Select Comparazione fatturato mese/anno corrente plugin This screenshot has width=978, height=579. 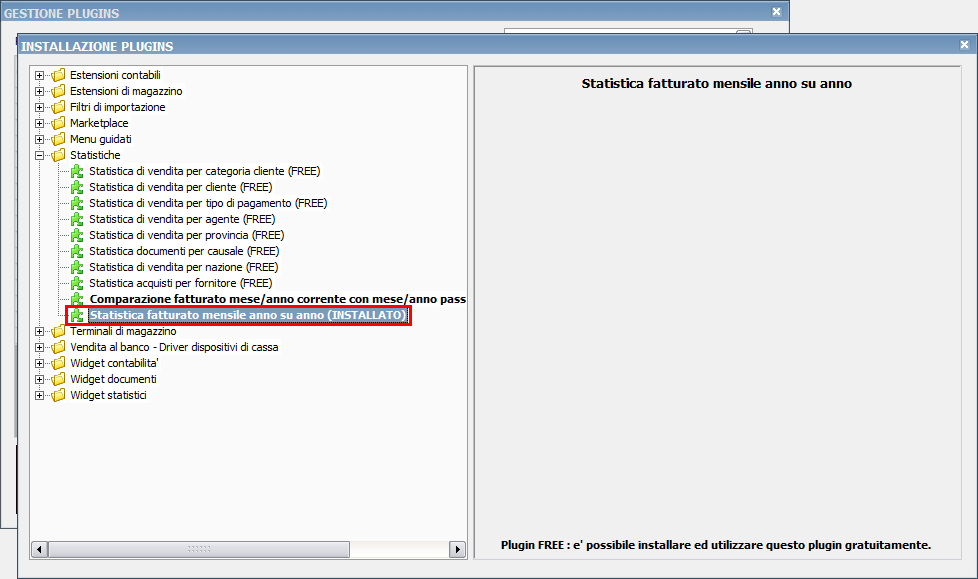[x=278, y=299]
